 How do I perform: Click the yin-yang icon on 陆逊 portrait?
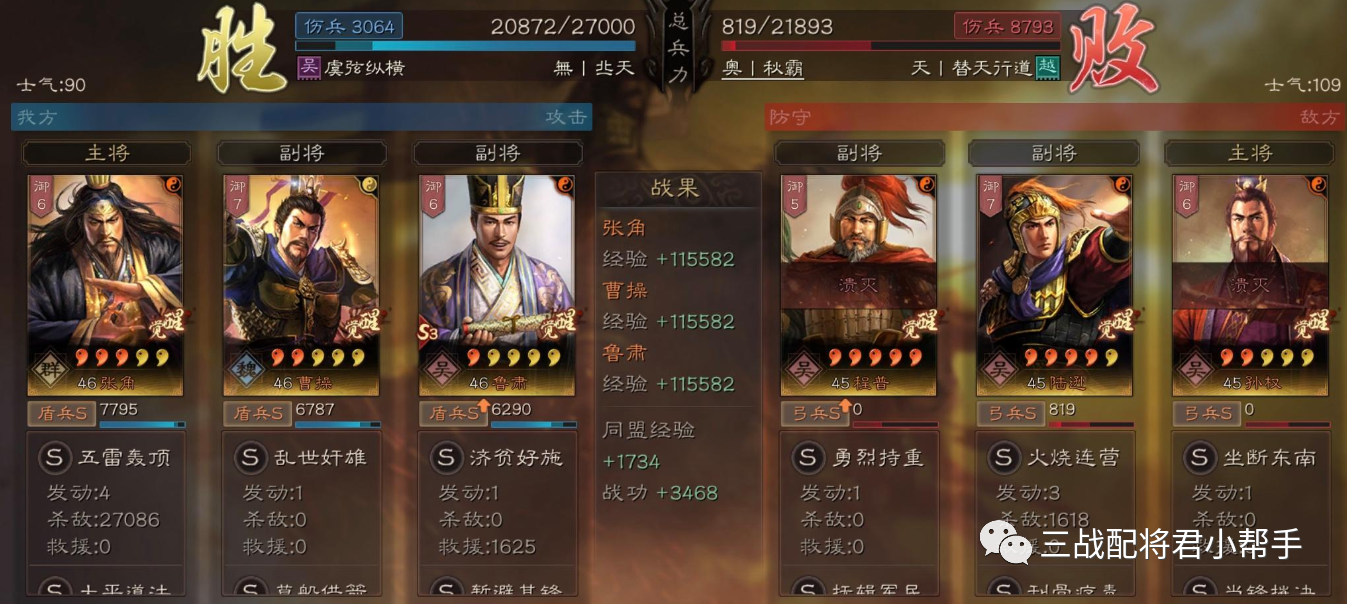coord(1122,185)
